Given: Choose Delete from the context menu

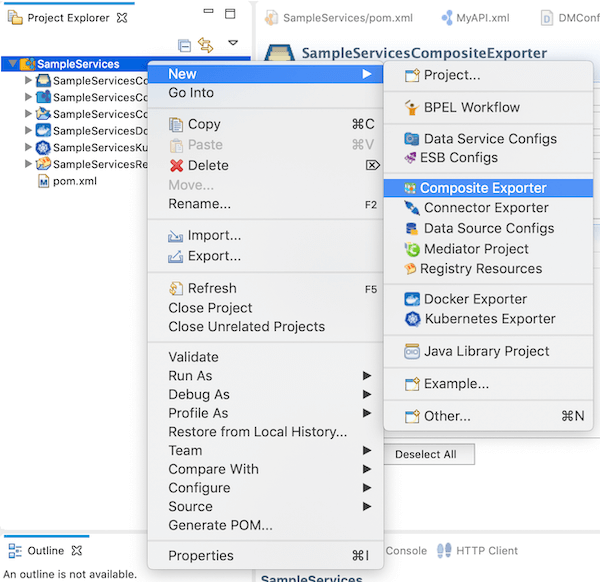Looking at the screenshot, I should pos(265,165).
